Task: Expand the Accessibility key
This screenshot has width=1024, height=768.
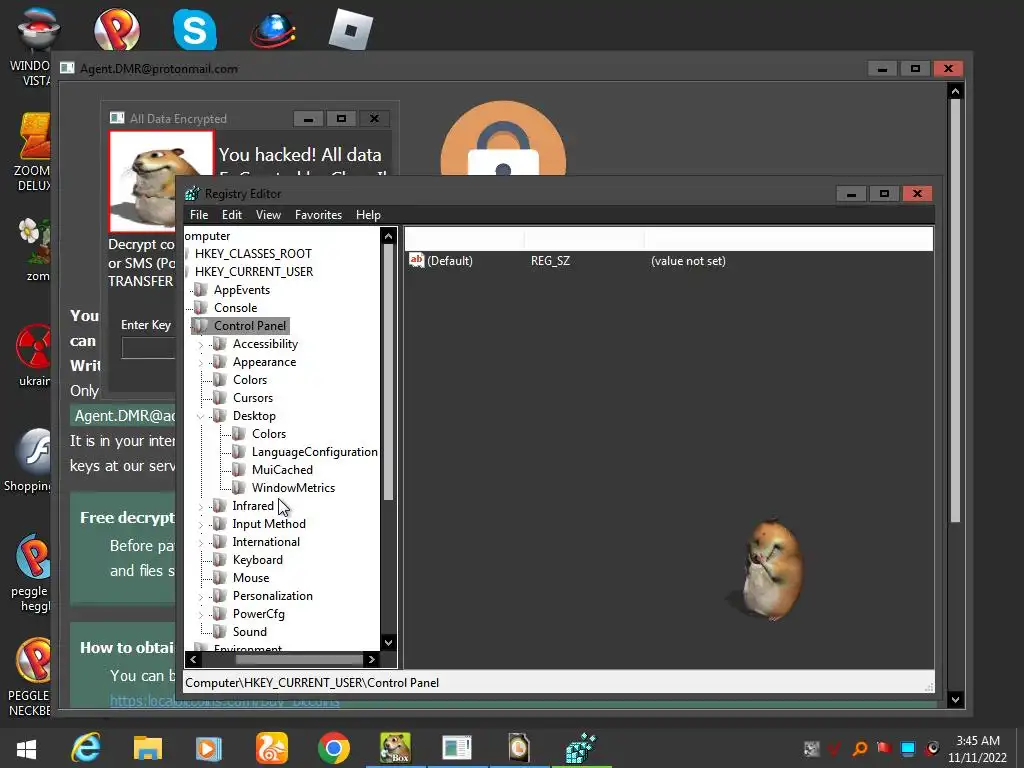Action: (200, 344)
